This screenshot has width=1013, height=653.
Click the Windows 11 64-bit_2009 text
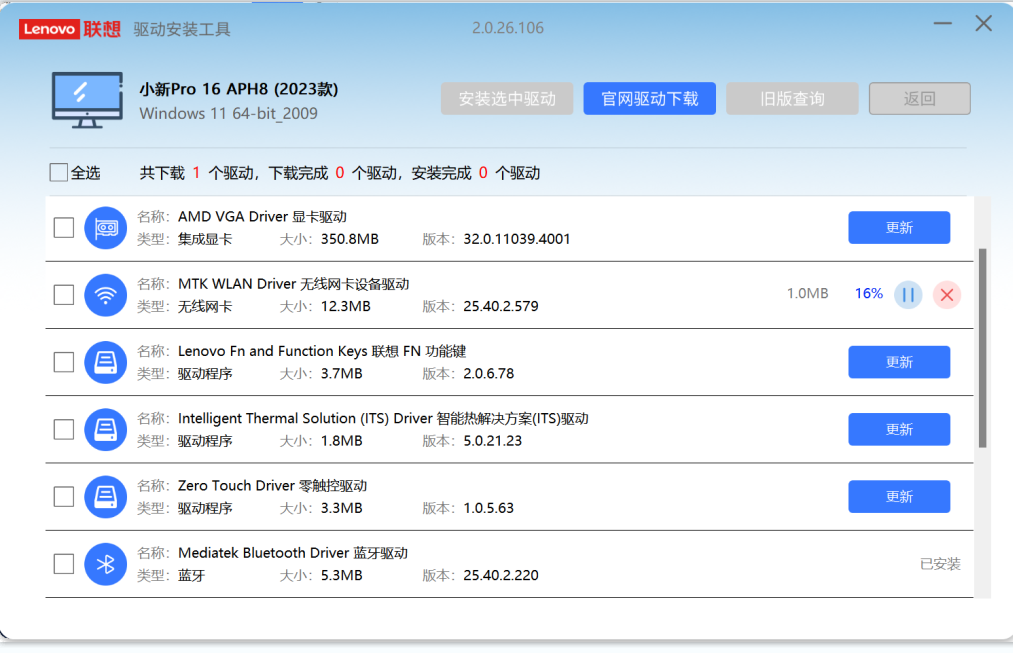coord(229,114)
